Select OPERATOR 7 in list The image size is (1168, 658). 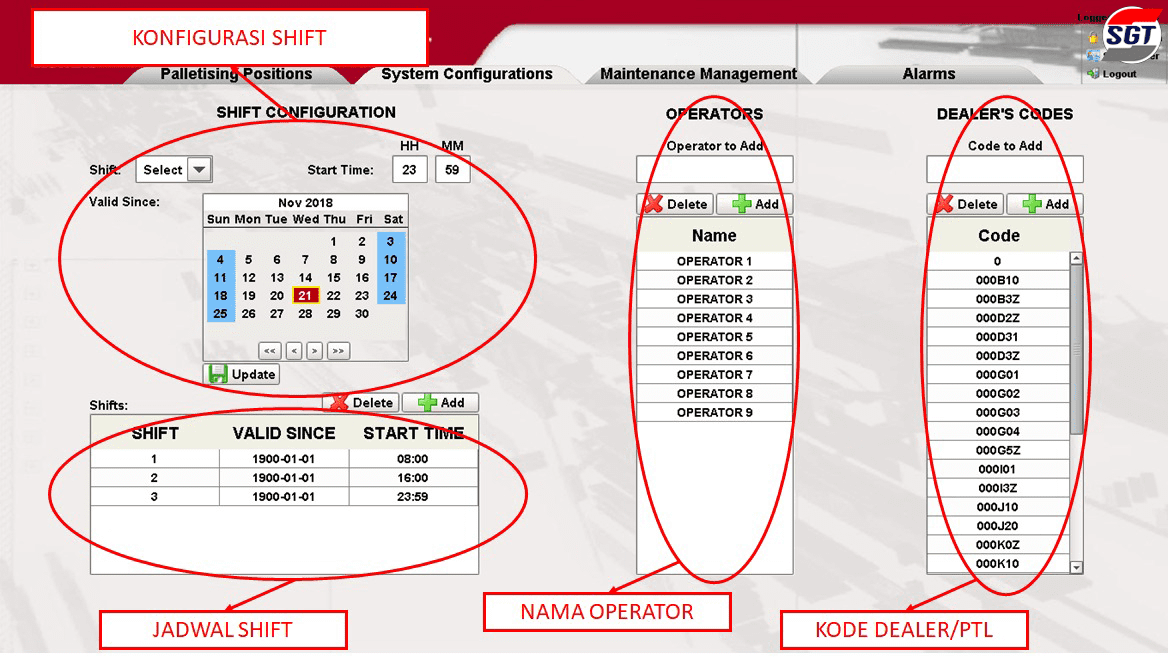714,375
